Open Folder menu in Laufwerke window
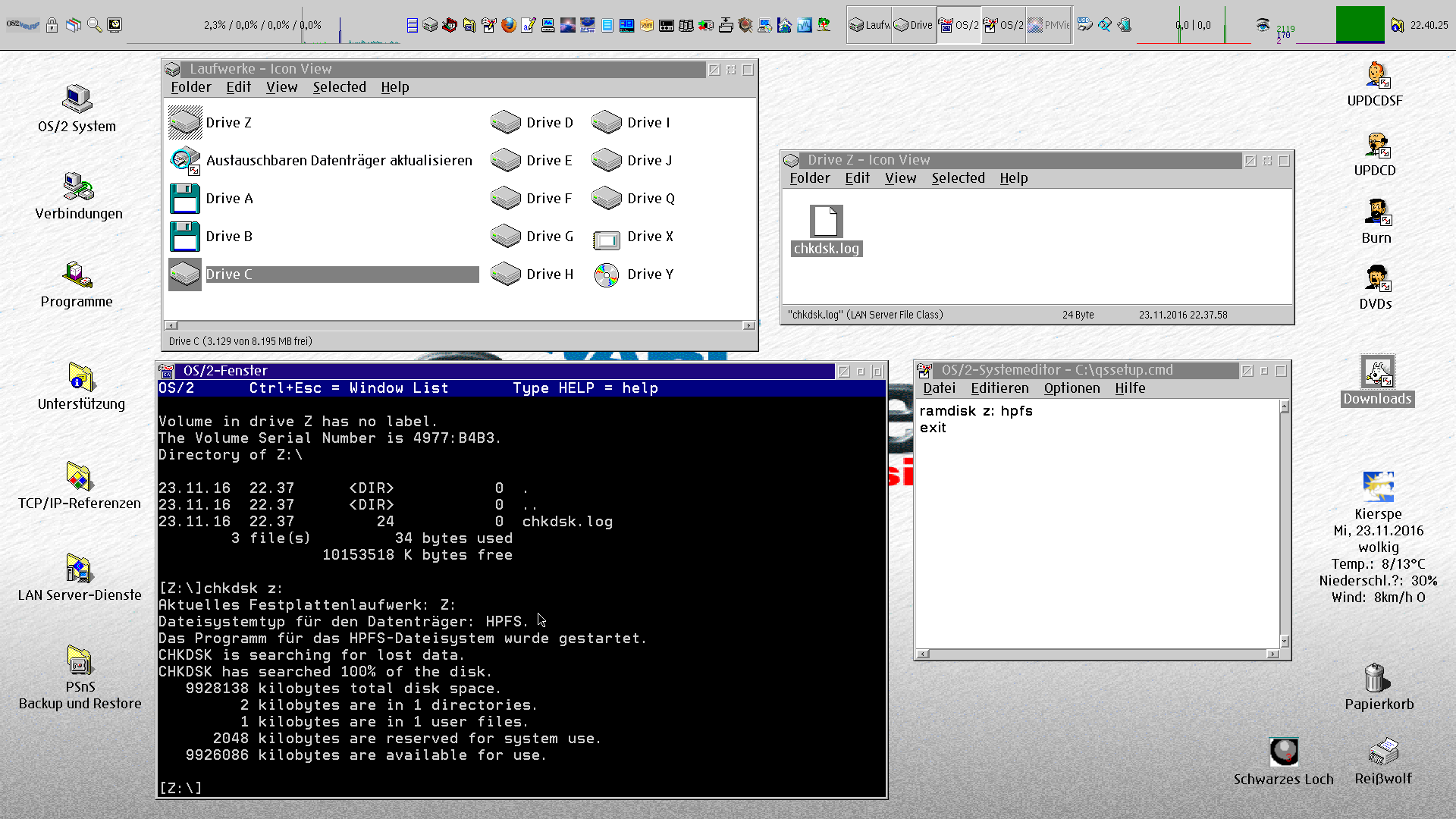The width and height of the screenshot is (1456, 819). [x=191, y=87]
